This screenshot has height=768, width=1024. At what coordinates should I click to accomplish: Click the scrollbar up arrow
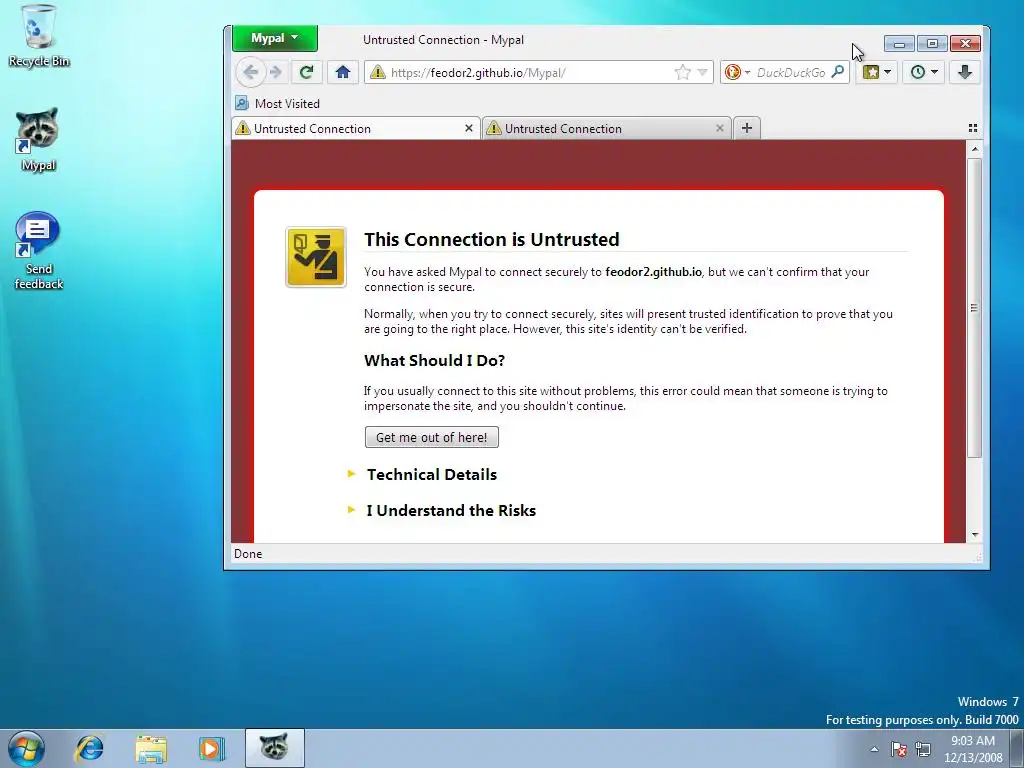click(x=974, y=149)
